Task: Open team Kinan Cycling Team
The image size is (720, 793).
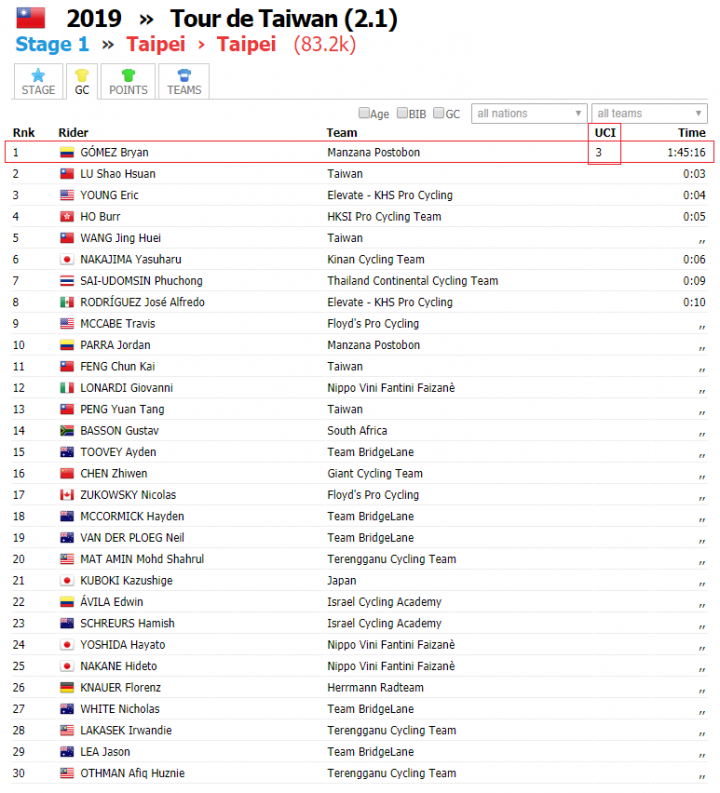Action: coord(376,259)
